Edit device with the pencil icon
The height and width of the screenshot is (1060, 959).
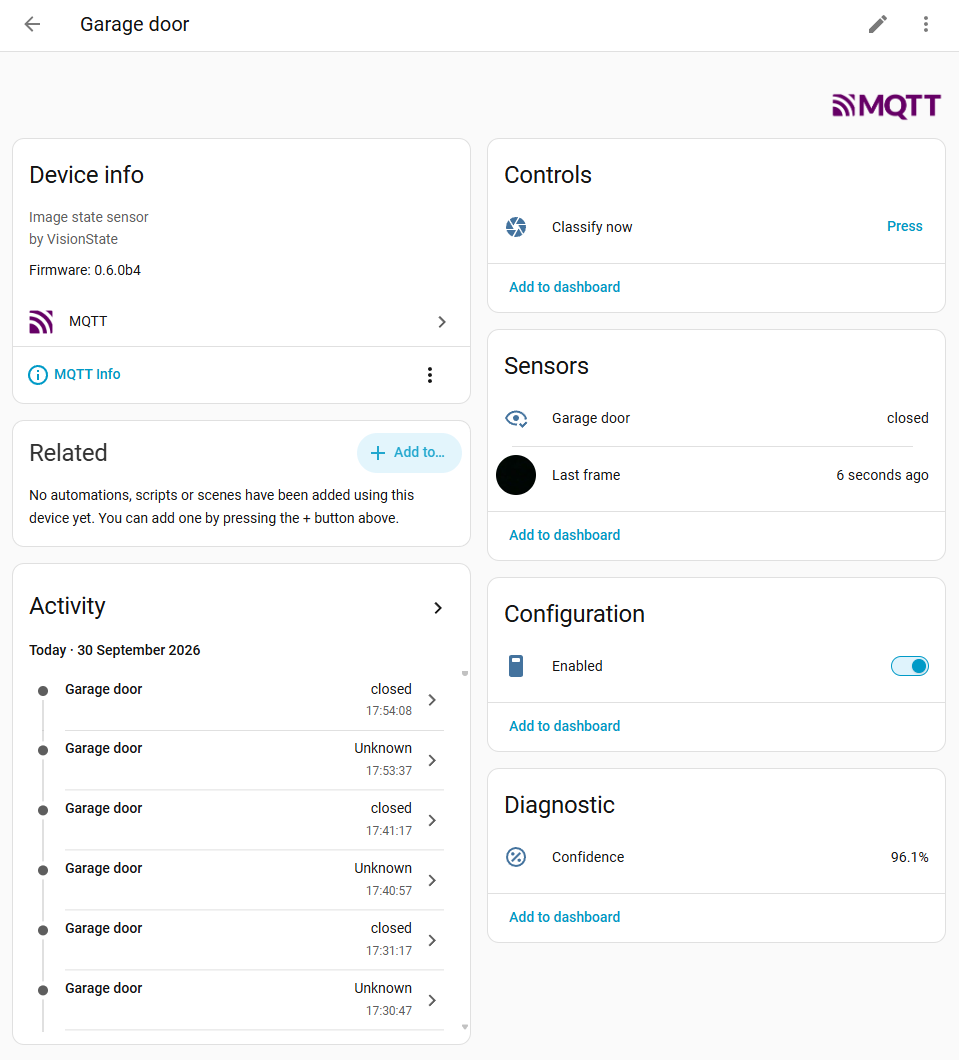877,24
